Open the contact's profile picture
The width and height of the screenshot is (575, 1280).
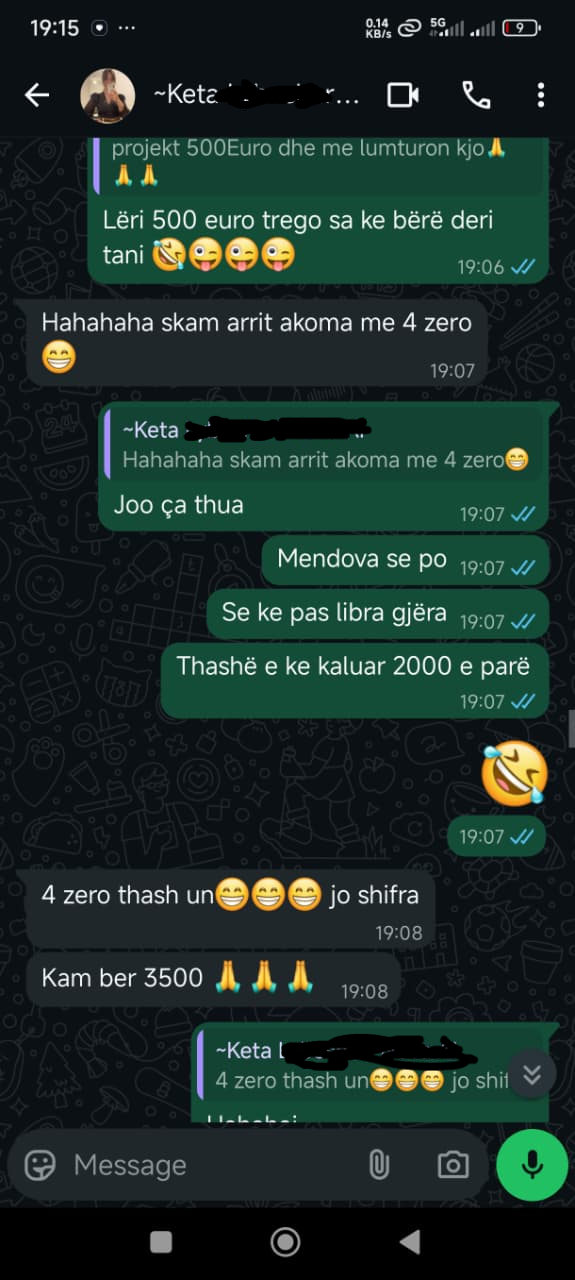tap(107, 95)
